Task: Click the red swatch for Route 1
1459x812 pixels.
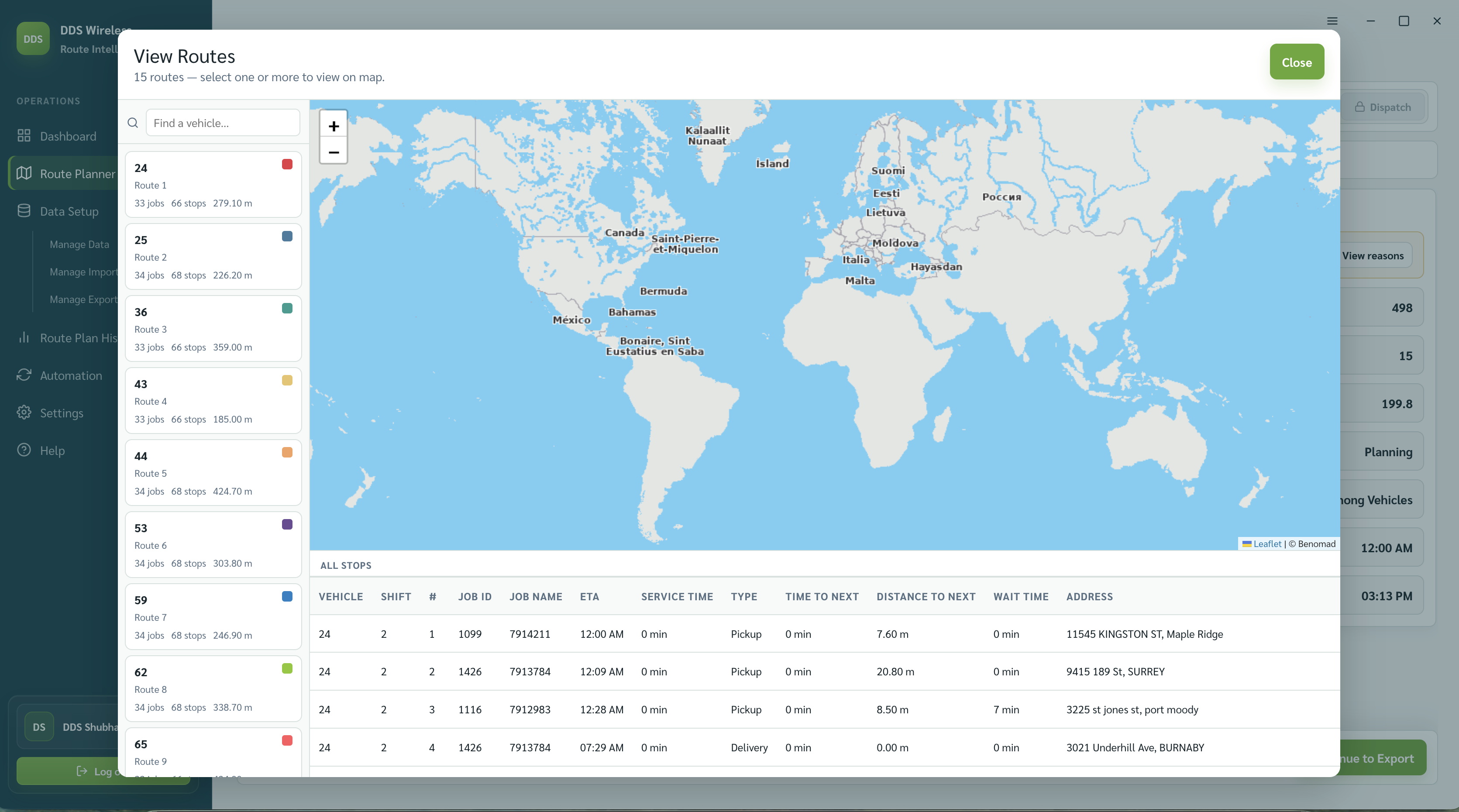Action: (x=287, y=164)
